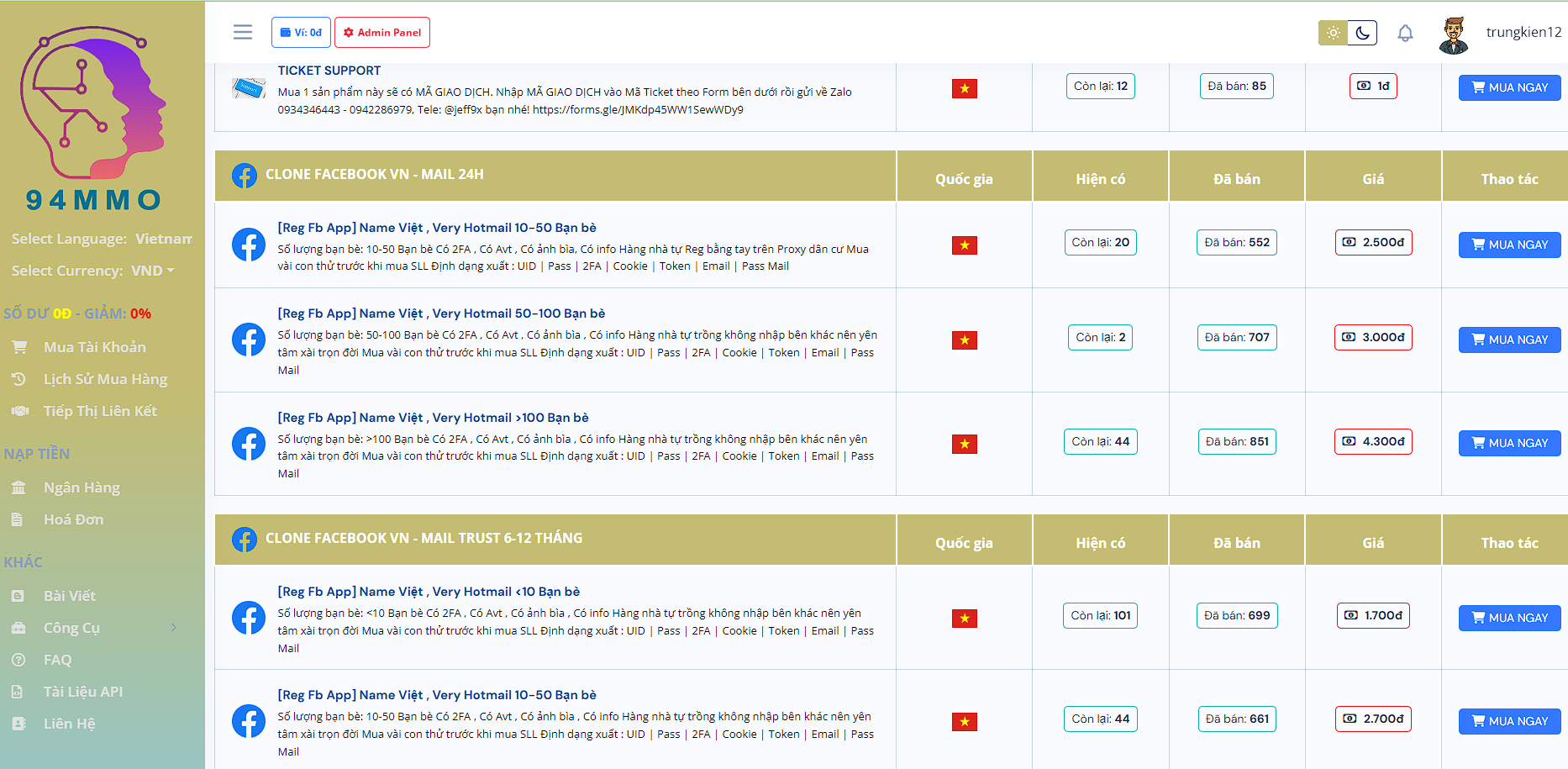1568x769 pixels.
Task: Click the FAQ question mark icon
Action: tap(18, 660)
